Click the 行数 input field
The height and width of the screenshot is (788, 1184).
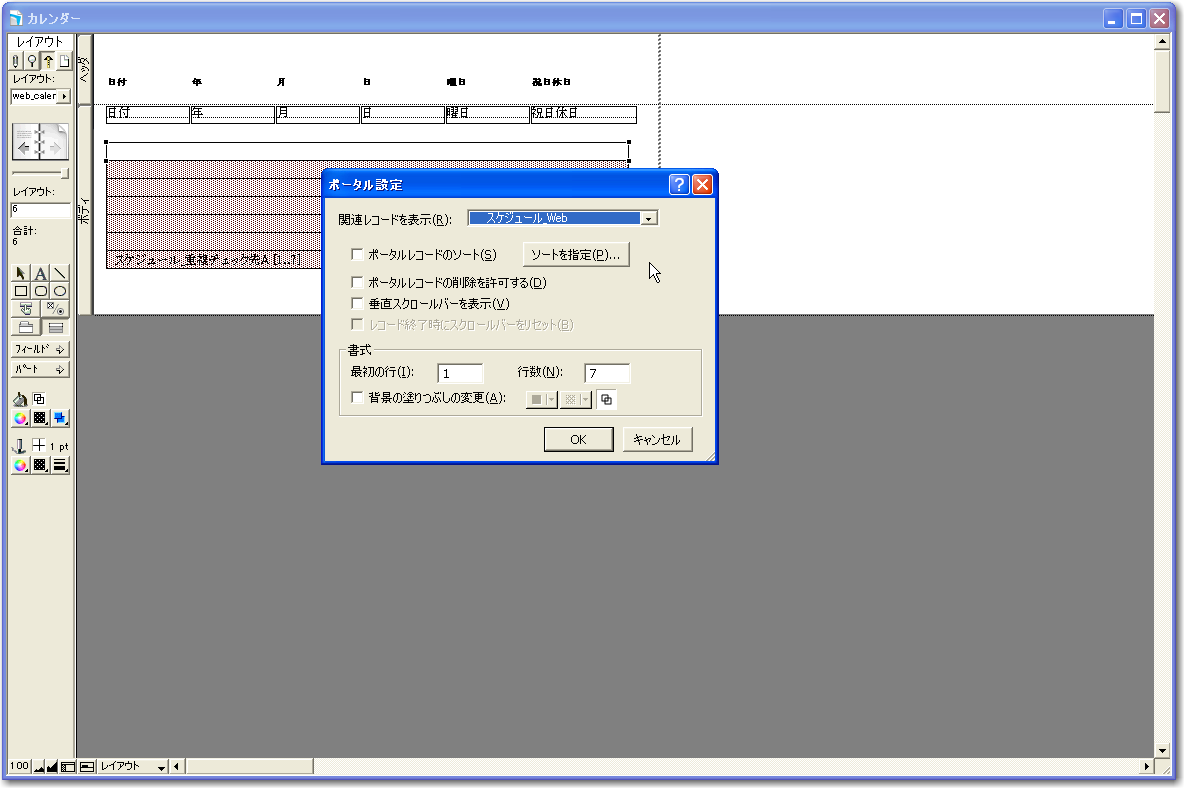pyautogui.click(x=606, y=373)
